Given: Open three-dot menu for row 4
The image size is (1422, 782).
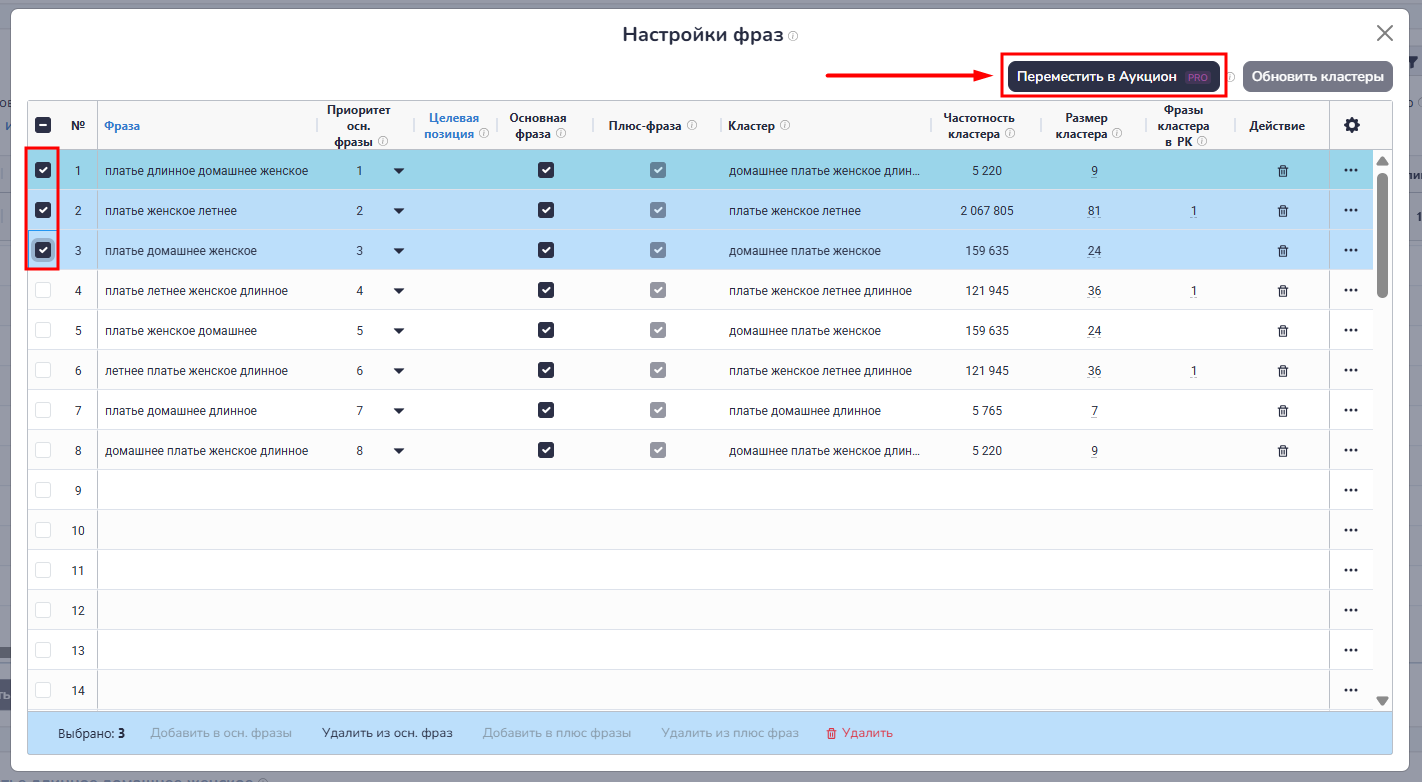Looking at the screenshot, I should [1351, 291].
